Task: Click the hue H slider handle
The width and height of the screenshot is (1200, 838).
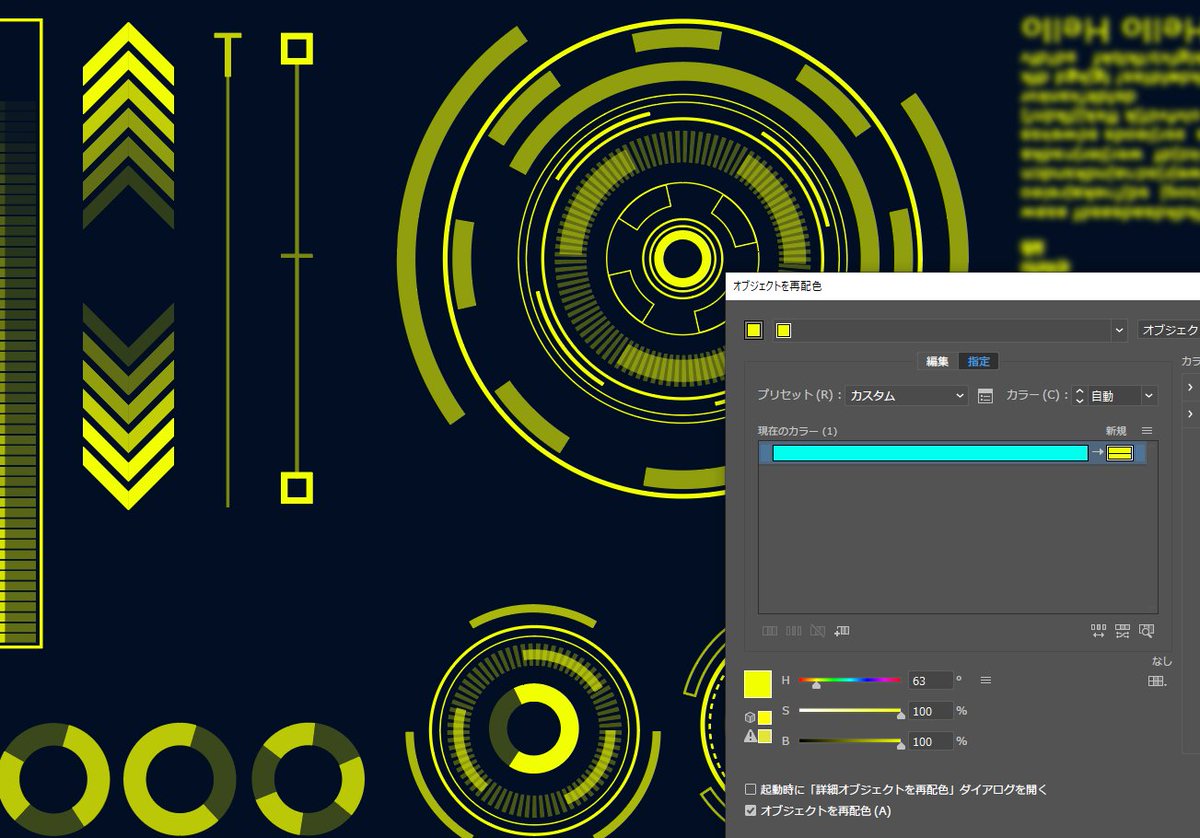Action: tap(817, 685)
